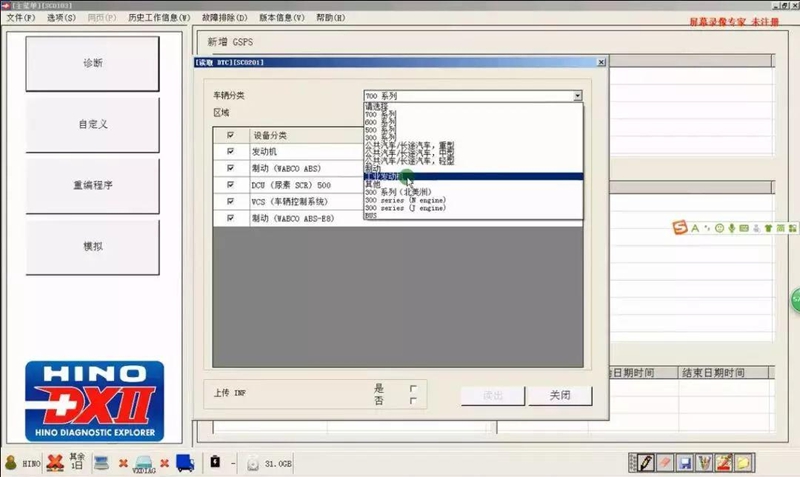Image resolution: width=800 pixels, height=477 pixels.
Task: Check the 是 option for 上传 INF
Action: [x=412, y=388]
